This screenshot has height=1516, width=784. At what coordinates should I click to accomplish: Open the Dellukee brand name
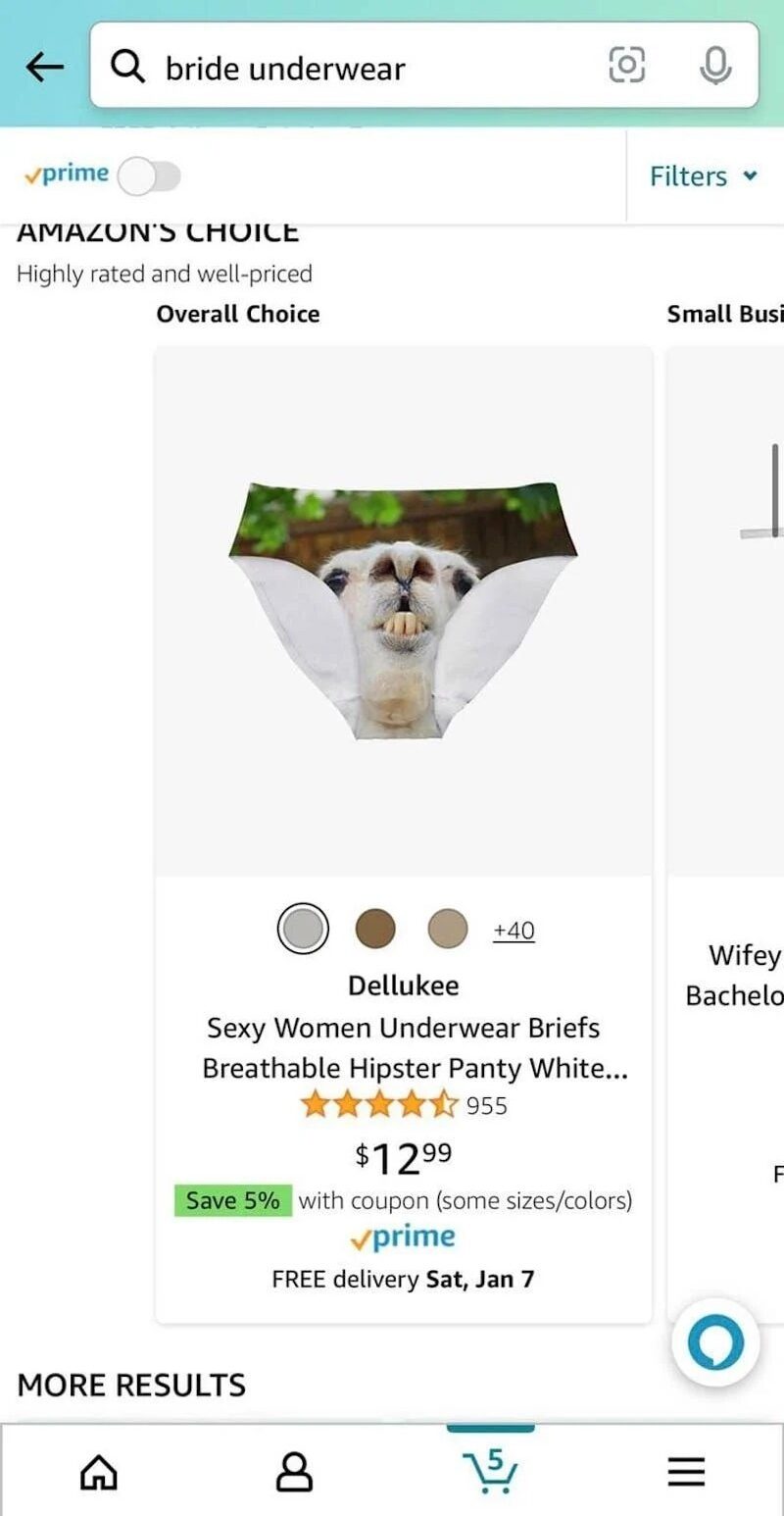coord(404,985)
